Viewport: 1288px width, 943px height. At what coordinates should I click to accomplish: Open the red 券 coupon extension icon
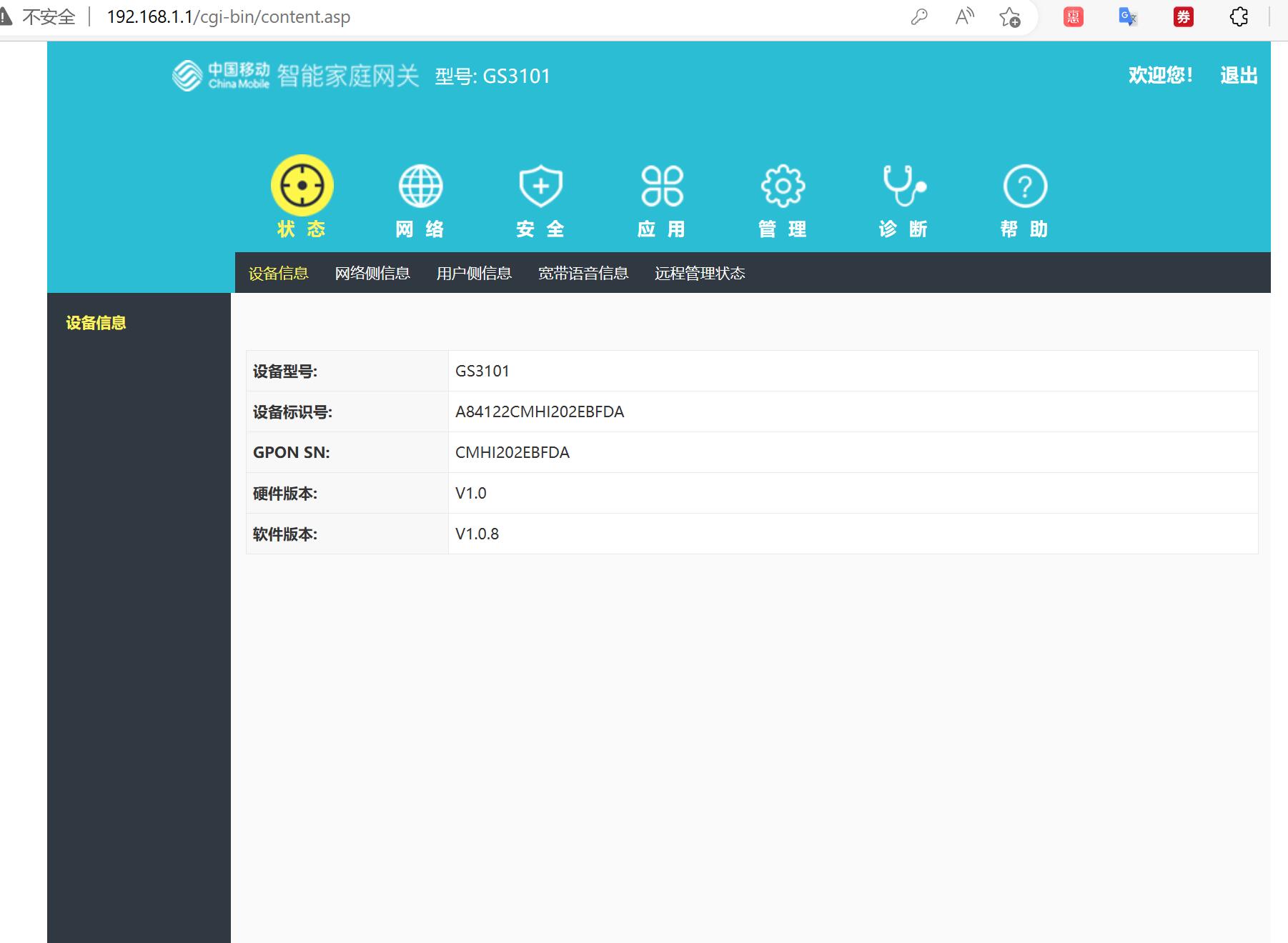pyautogui.click(x=1184, y=16)
